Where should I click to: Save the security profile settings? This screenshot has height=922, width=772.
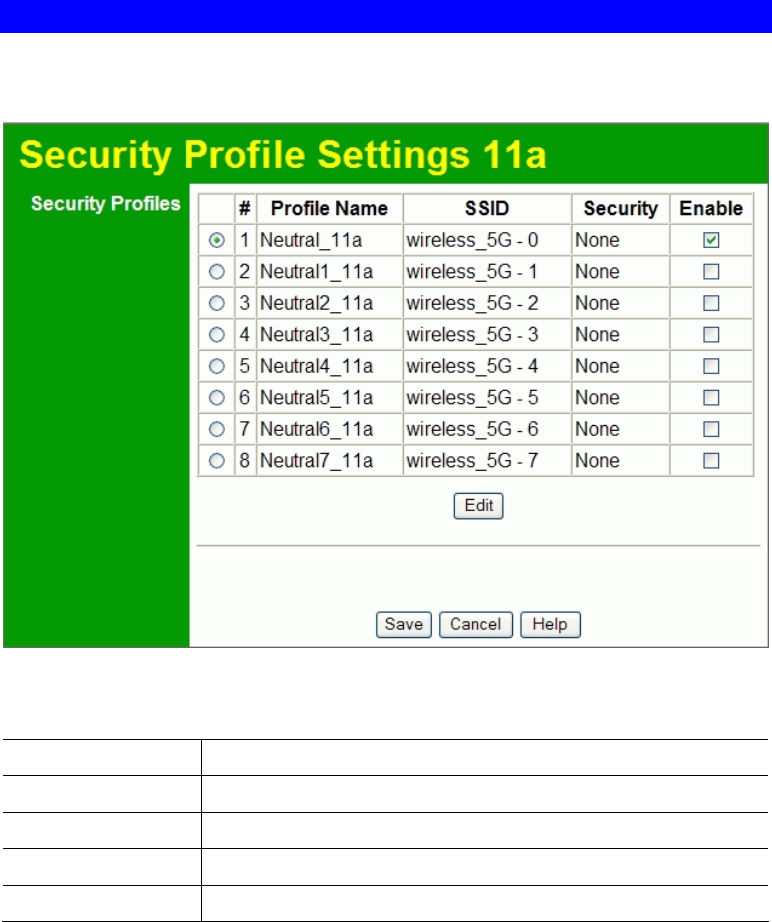(404, 625)
